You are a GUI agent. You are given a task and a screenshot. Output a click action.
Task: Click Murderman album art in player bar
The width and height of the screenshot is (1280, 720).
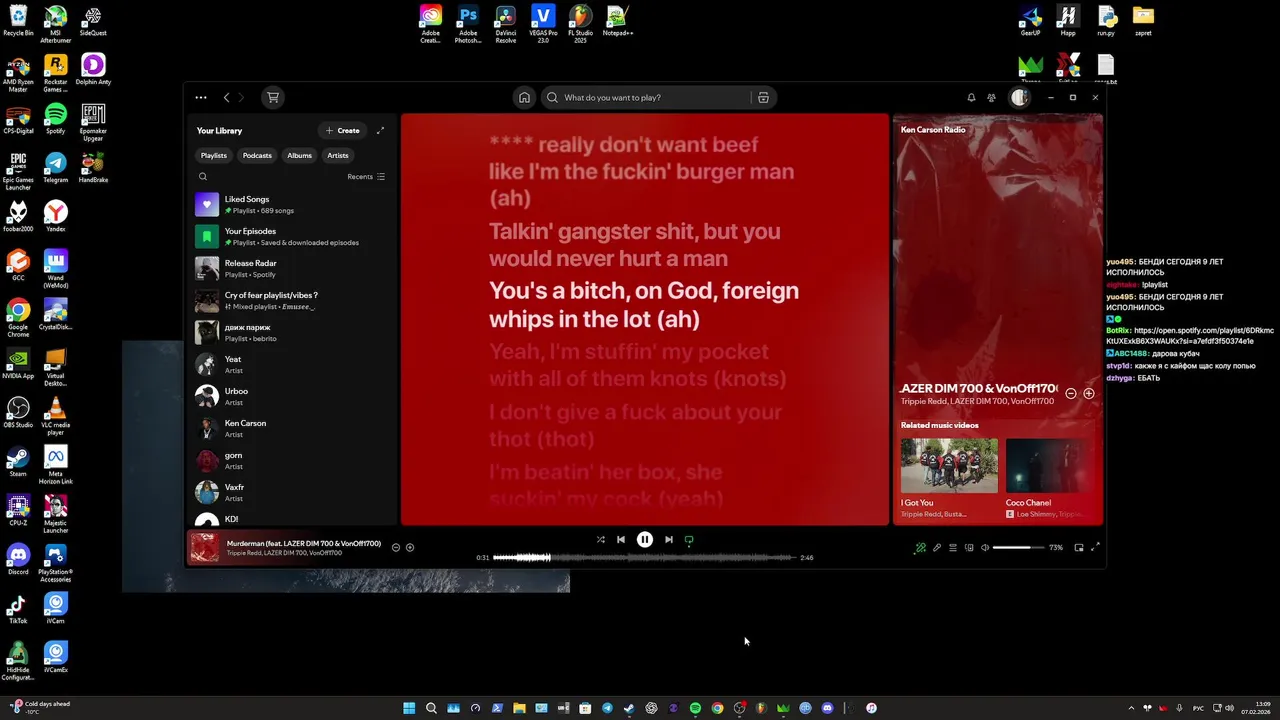(205, 548)
